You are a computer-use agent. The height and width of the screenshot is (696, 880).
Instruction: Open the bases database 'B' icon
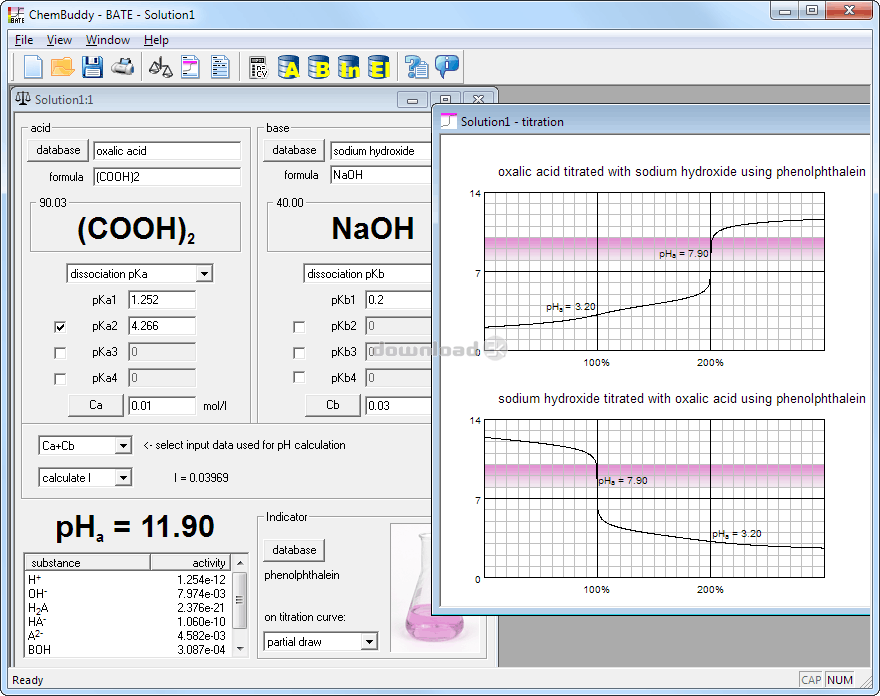pos(319,67)
